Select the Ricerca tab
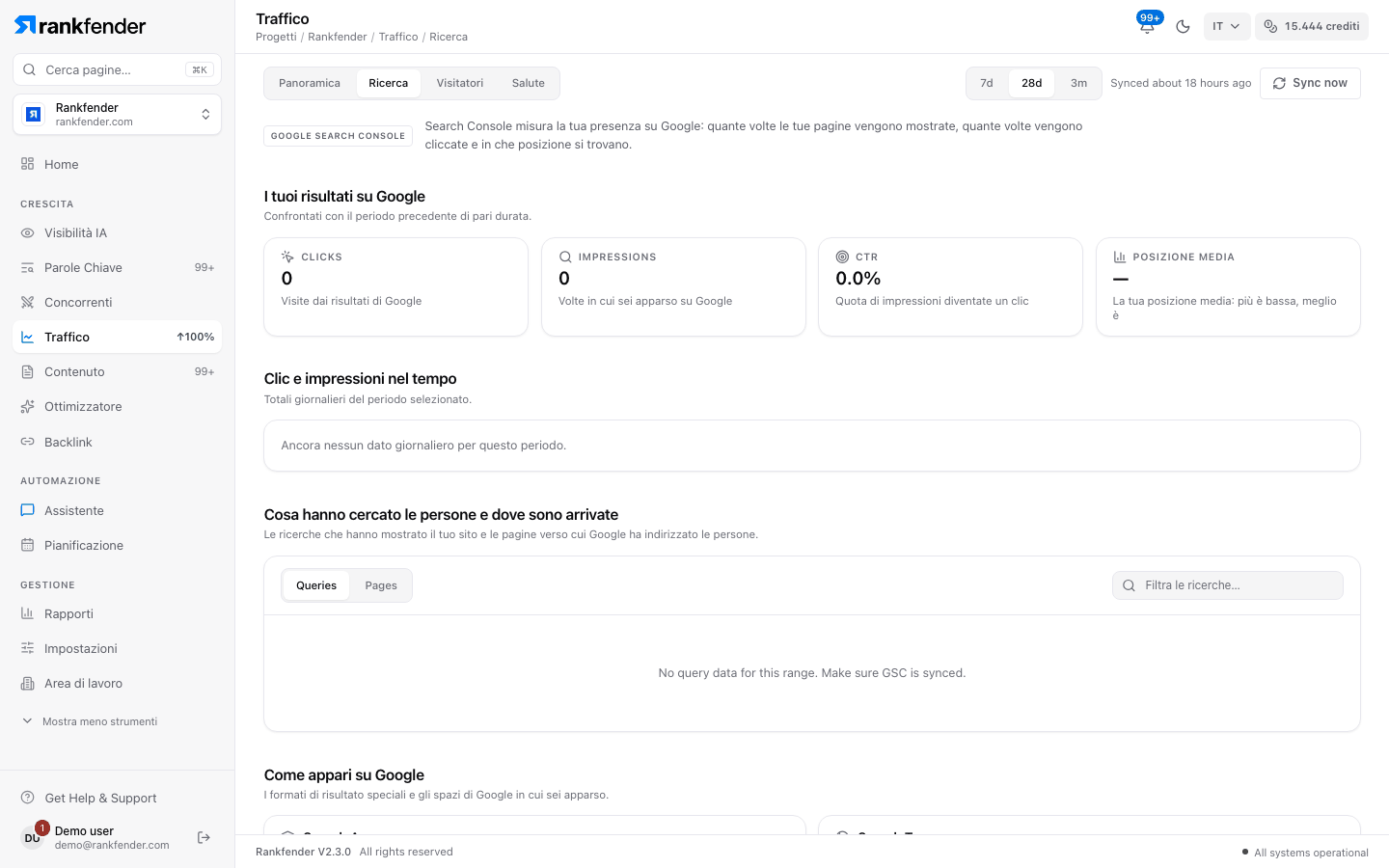 [389, 83]
